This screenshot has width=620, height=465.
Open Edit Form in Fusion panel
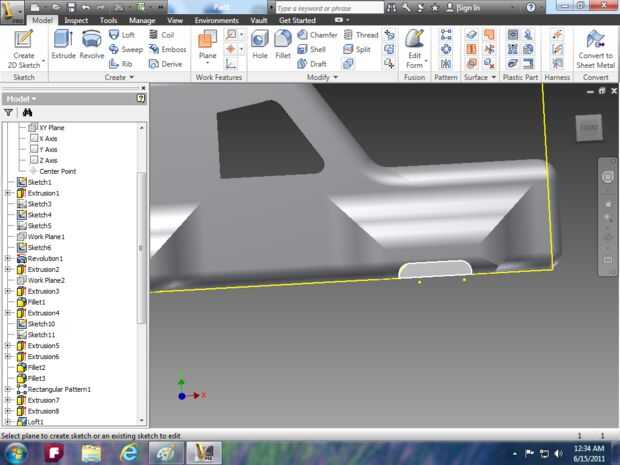click(415, 49)
